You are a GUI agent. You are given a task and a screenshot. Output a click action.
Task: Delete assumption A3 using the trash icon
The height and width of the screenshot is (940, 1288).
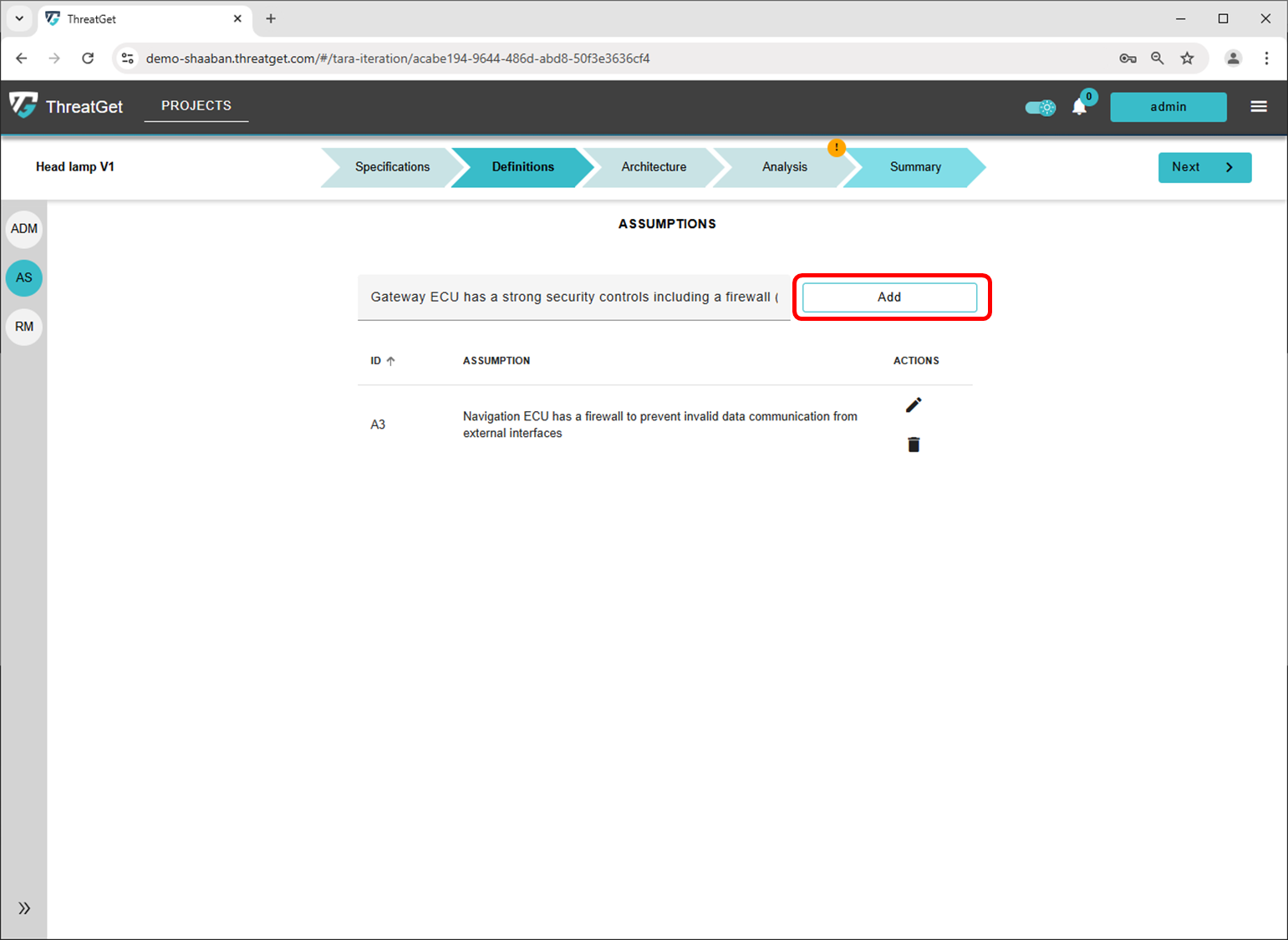point(913,445)
